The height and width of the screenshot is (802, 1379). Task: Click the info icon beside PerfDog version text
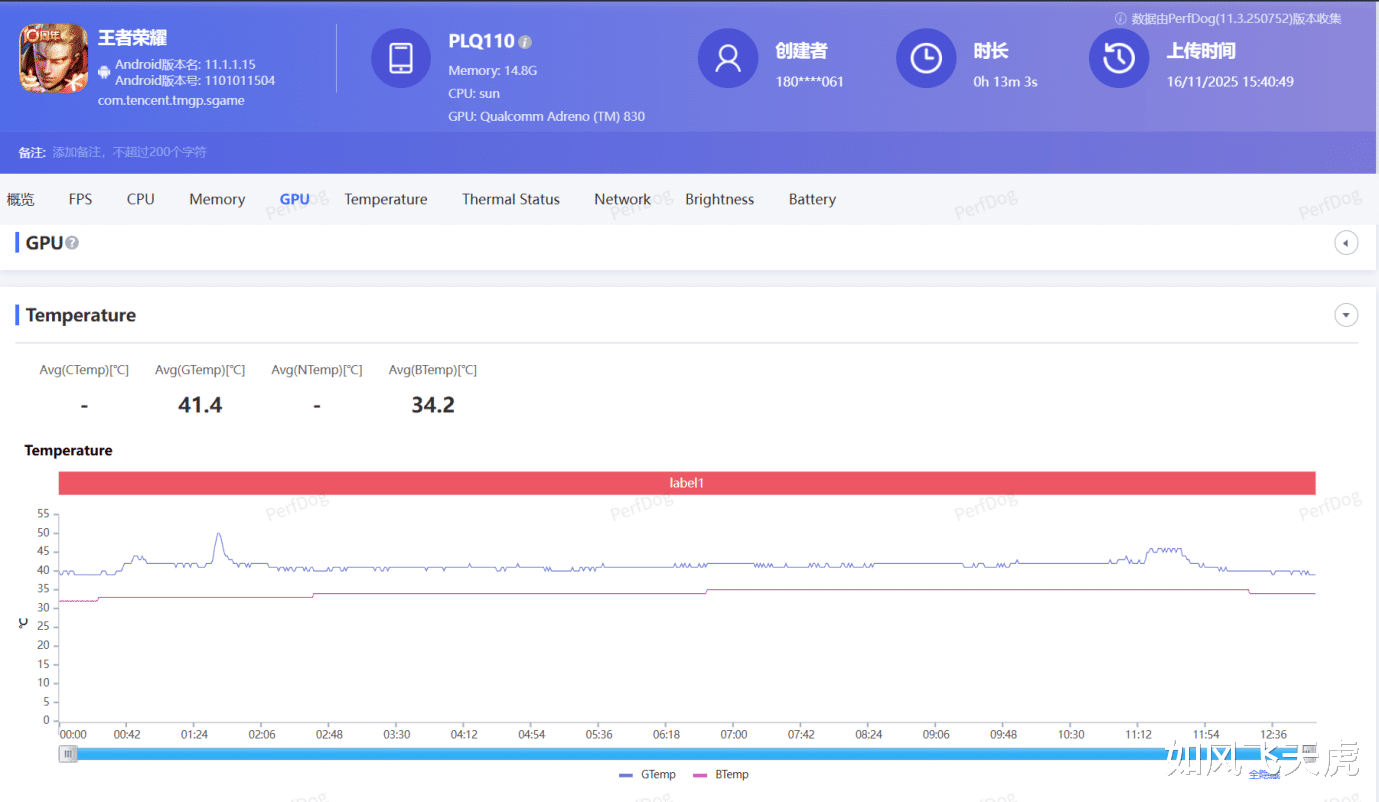(x=1120, y=19)
